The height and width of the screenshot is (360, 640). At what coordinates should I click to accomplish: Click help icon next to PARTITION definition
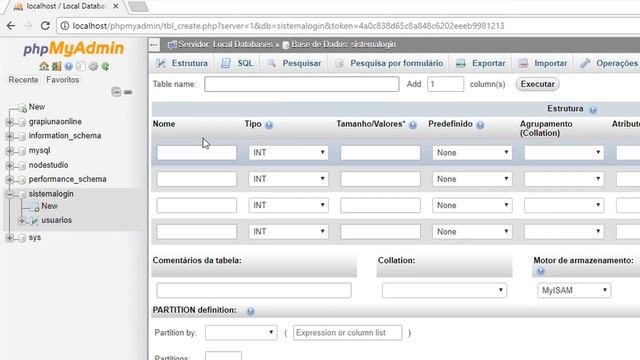coord(251,311)
